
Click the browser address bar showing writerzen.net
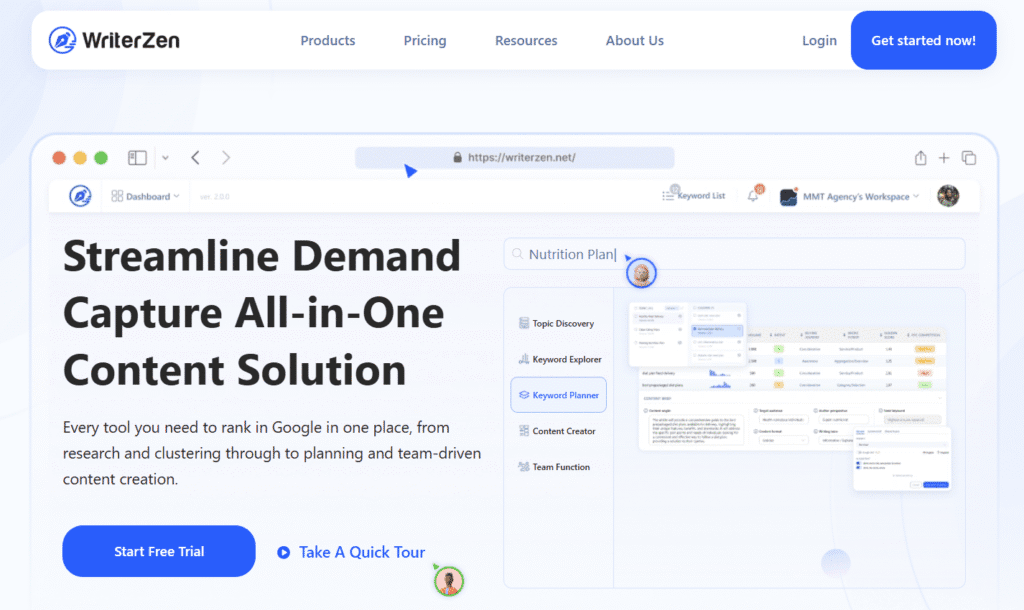[x=514, y=157]
